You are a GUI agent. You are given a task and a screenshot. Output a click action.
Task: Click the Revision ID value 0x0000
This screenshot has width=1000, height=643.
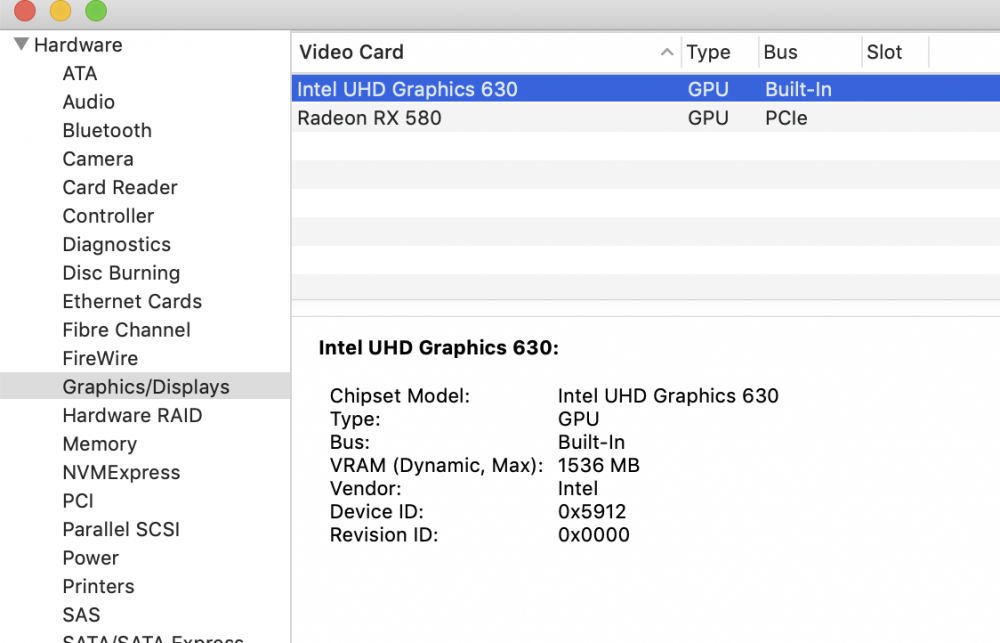click(x=594, y=535)
